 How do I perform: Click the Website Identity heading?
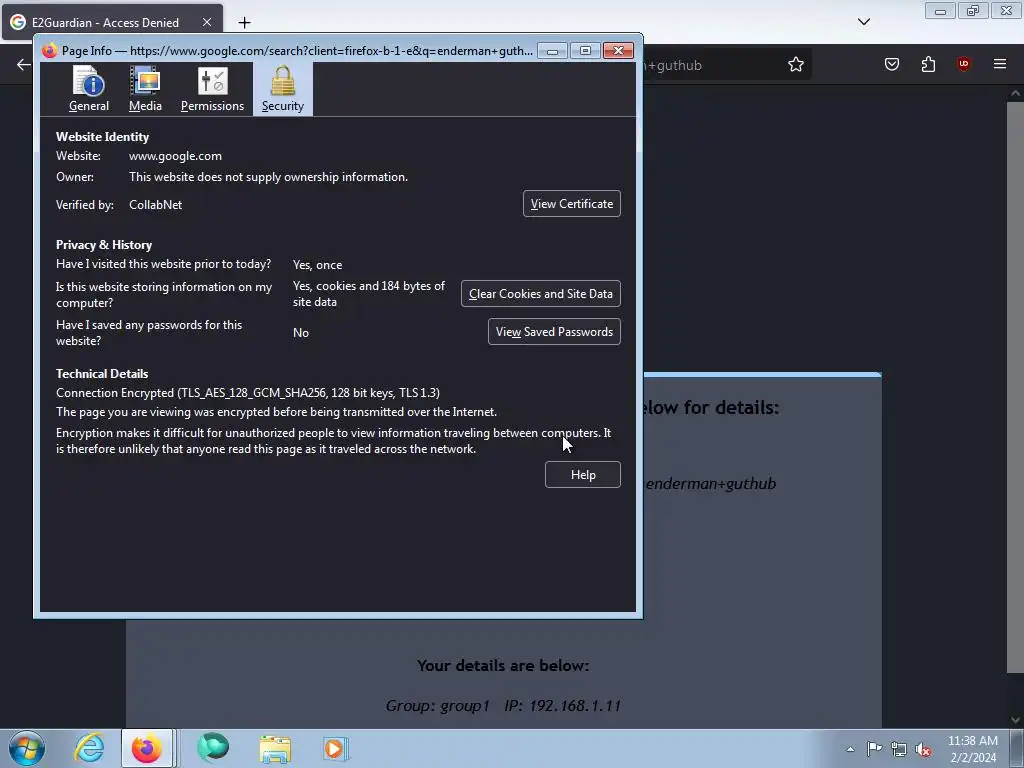pyautogui.click(x=103, y=136)
